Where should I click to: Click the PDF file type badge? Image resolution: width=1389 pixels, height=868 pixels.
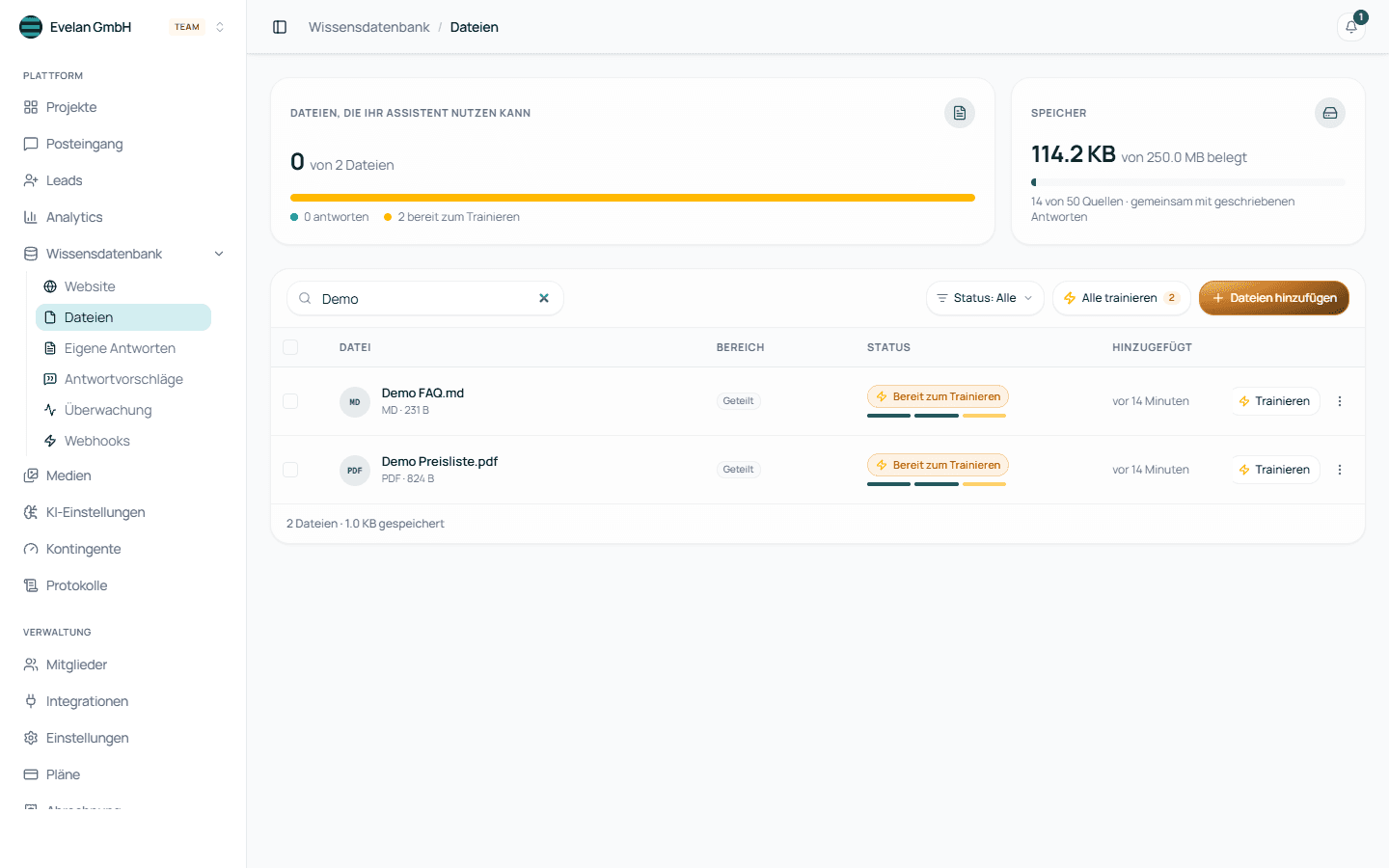(x=355, y=470)
